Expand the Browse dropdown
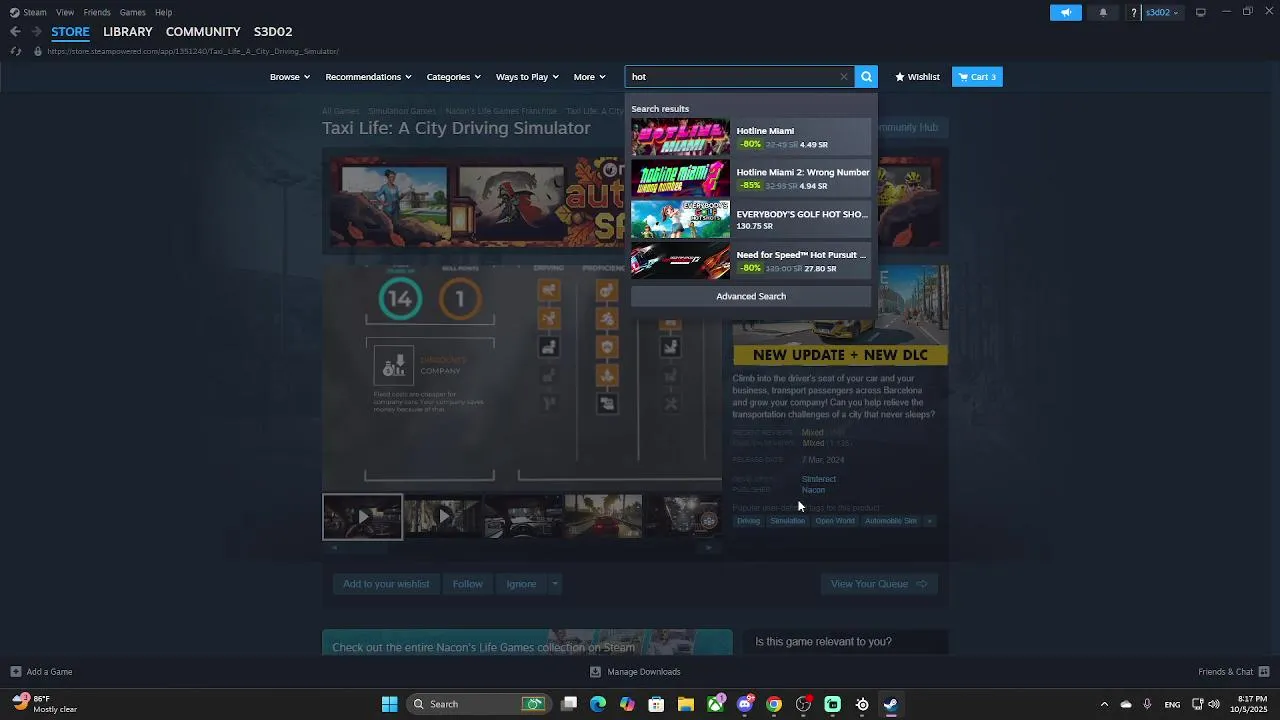 click(290, 77)
